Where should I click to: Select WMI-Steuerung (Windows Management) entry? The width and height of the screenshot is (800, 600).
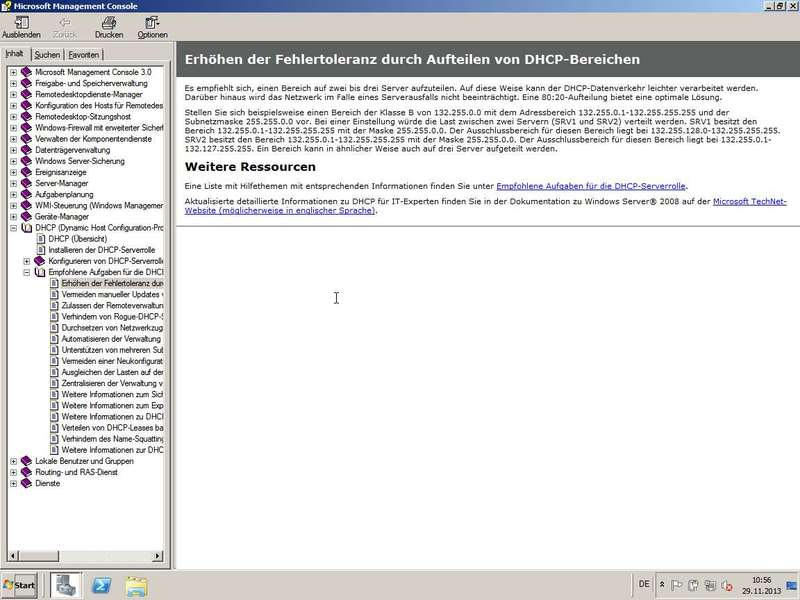click(99, 206)
